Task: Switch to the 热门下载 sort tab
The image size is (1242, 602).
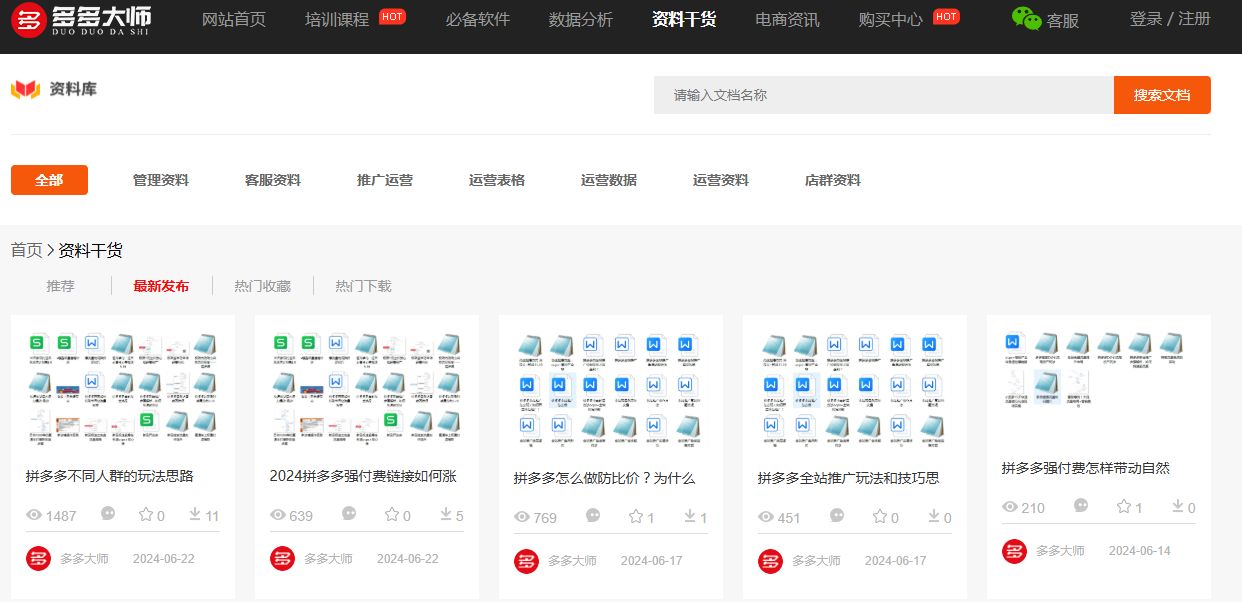Action: (x=363, y=286)
